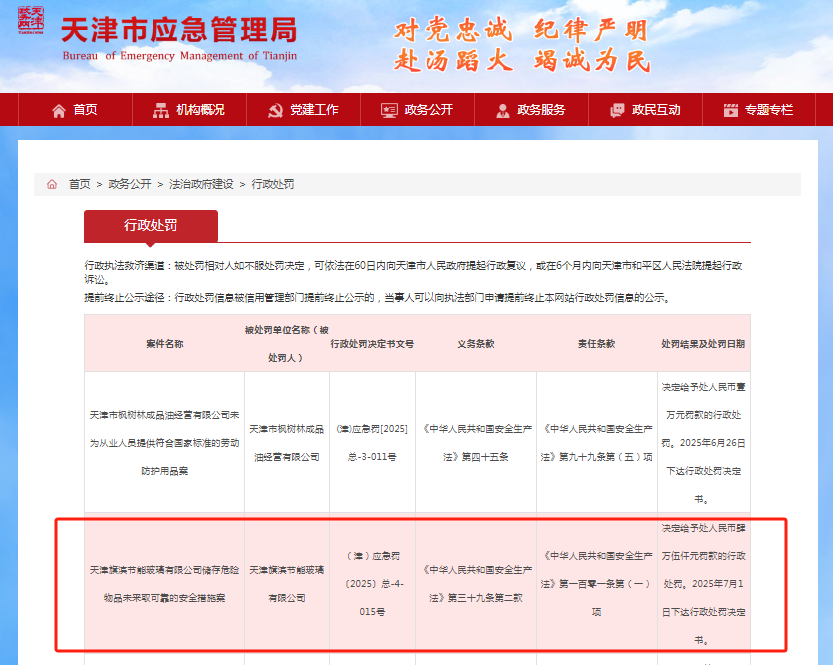Click the 第四十五条 obligation clause cell
The height and width of the screenshot is (665, 833).
click(476, 442)
